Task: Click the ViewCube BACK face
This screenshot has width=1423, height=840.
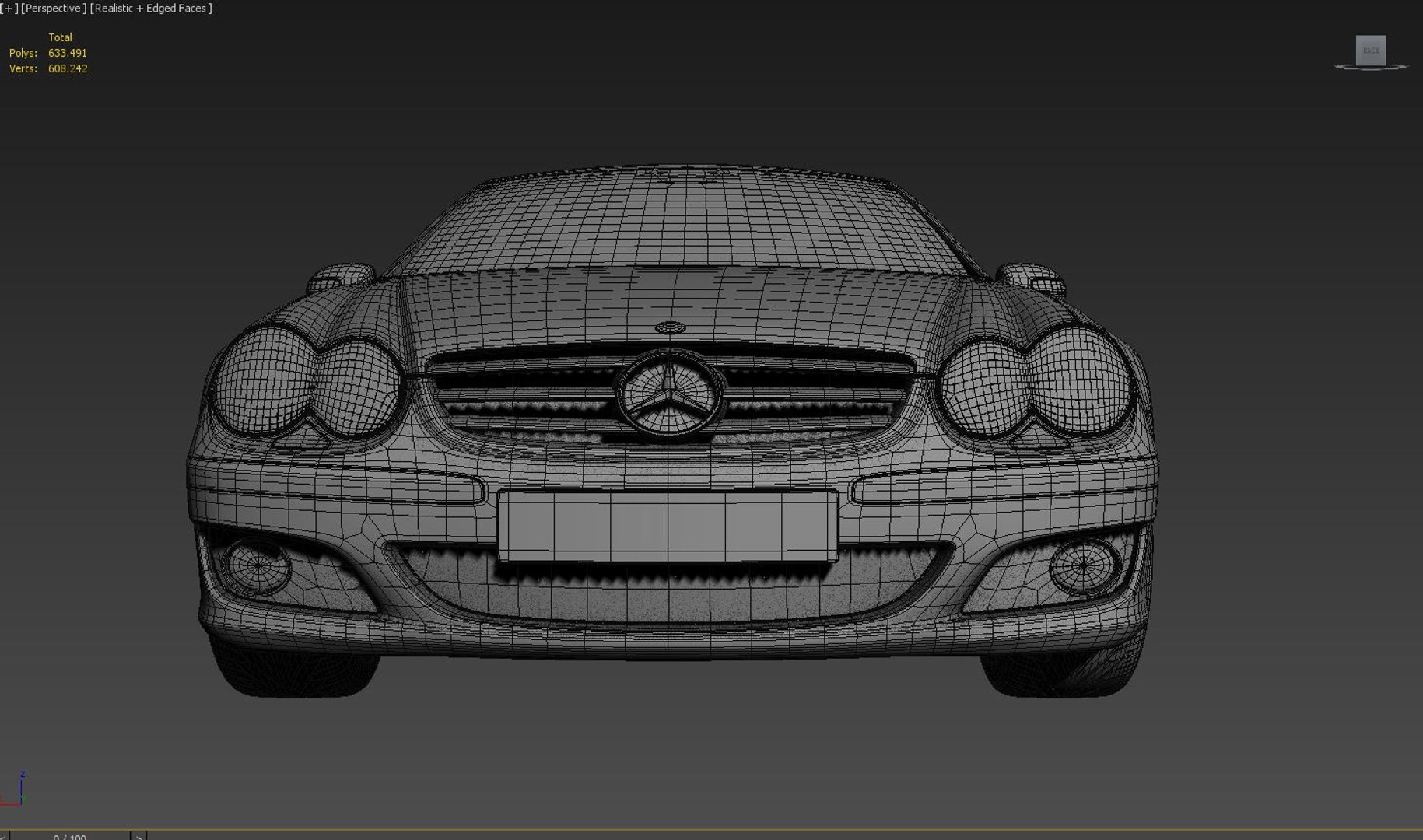Action: coord(1371,51)
